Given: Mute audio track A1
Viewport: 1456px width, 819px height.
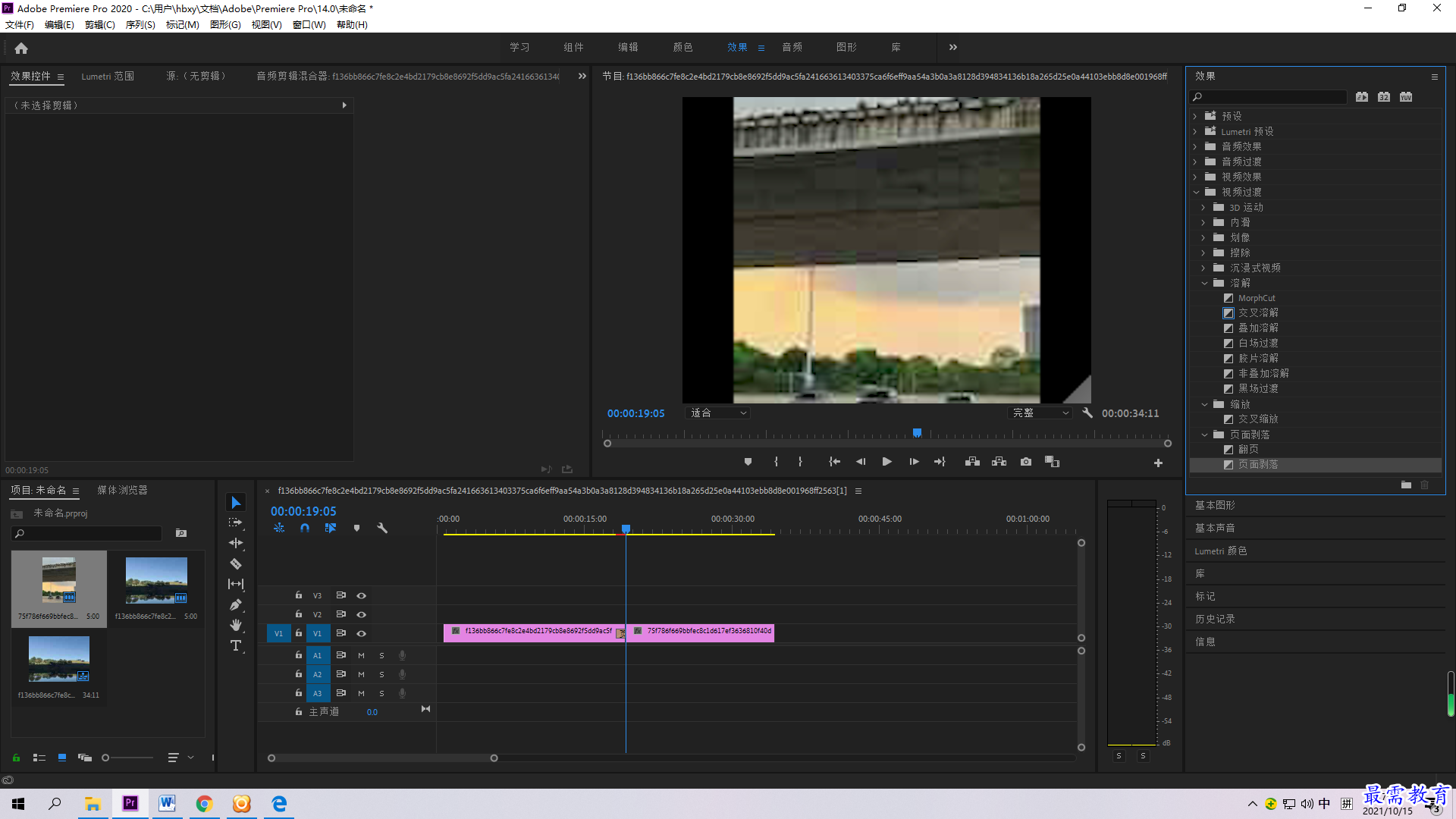Looking at the screenshot, I should point(361,656).
